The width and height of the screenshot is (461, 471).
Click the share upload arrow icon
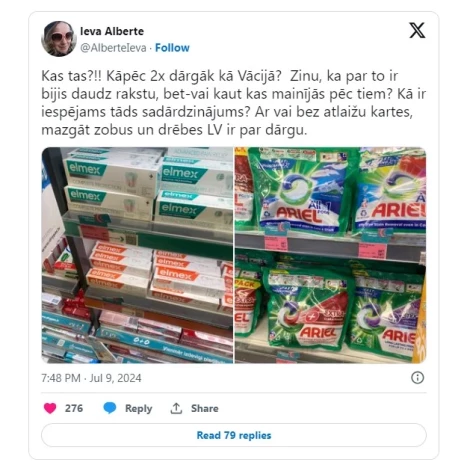tap(176, 408)
